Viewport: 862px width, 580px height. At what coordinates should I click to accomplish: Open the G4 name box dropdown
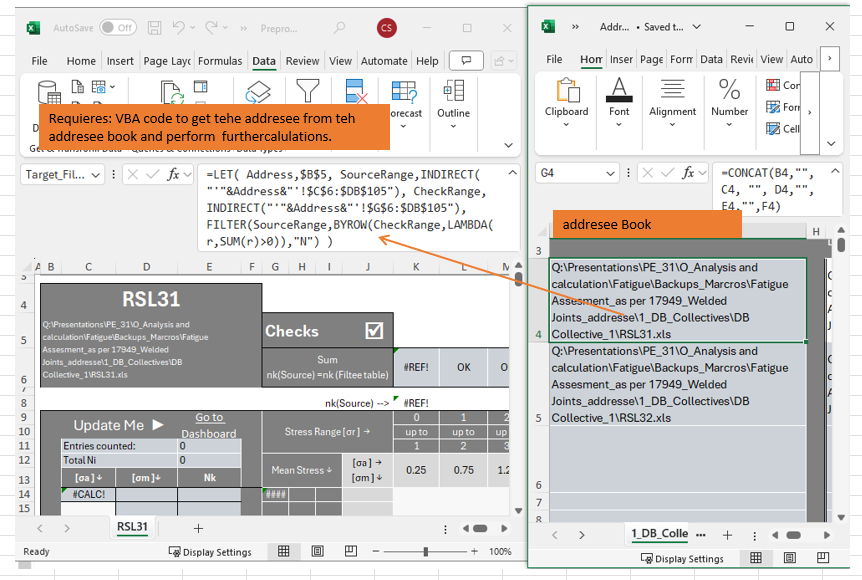(610, 173)
